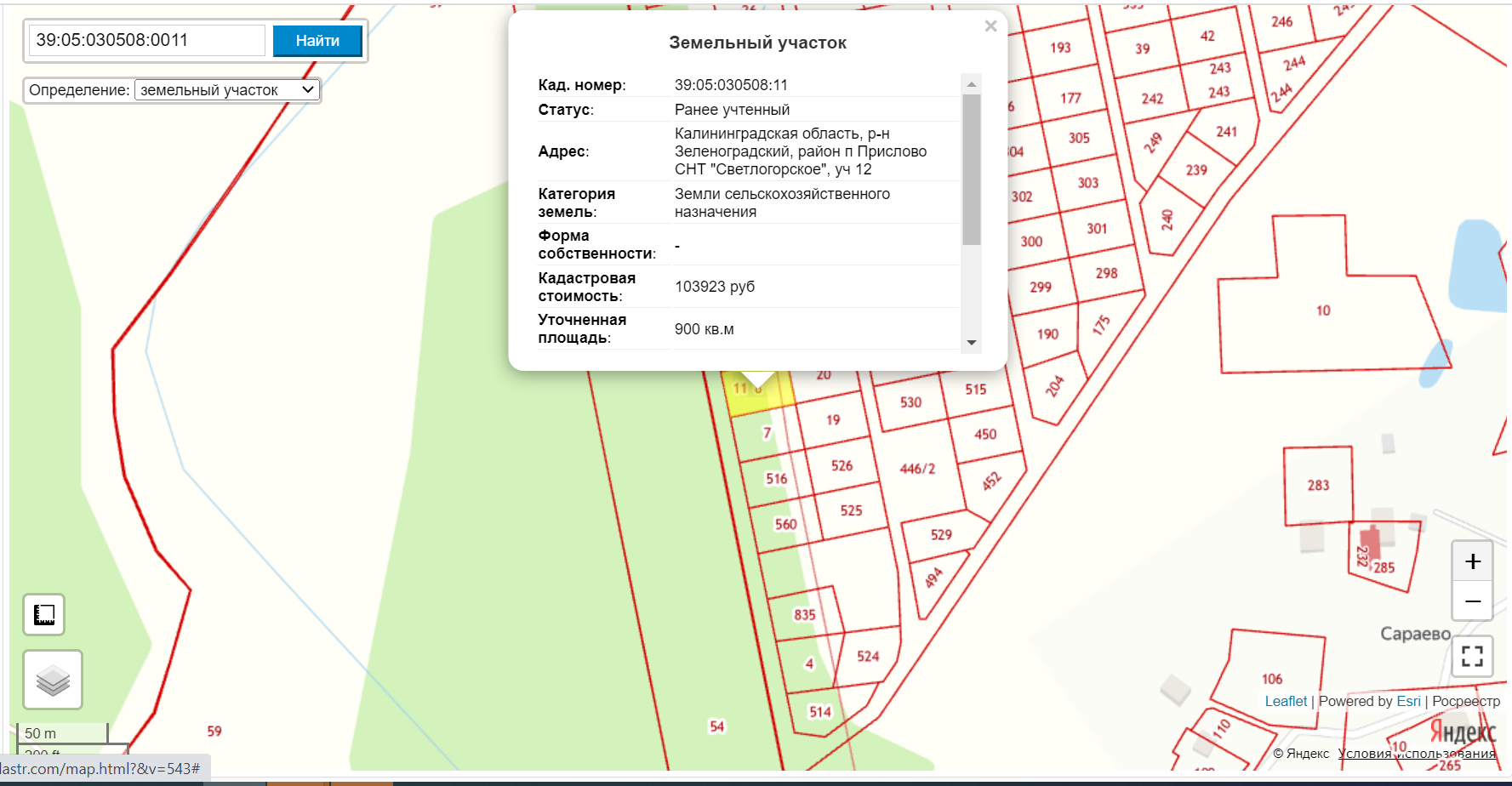Zoom out of the map
This screenshot has height=786, width=1512.
click(x=1472, y=601)
